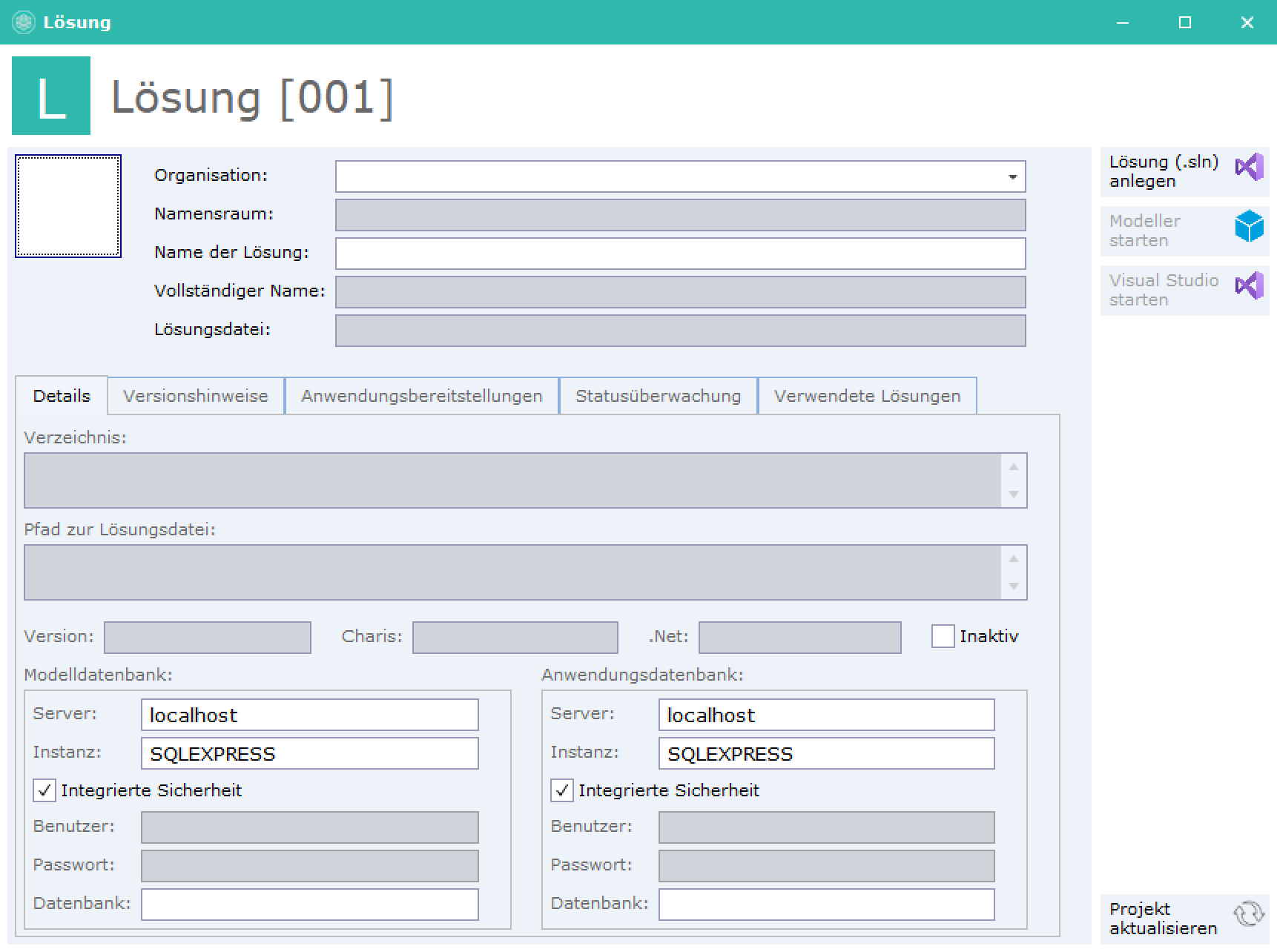Maximize the Lösung window
The image size is (1277, 952).
coord(1185,22)
